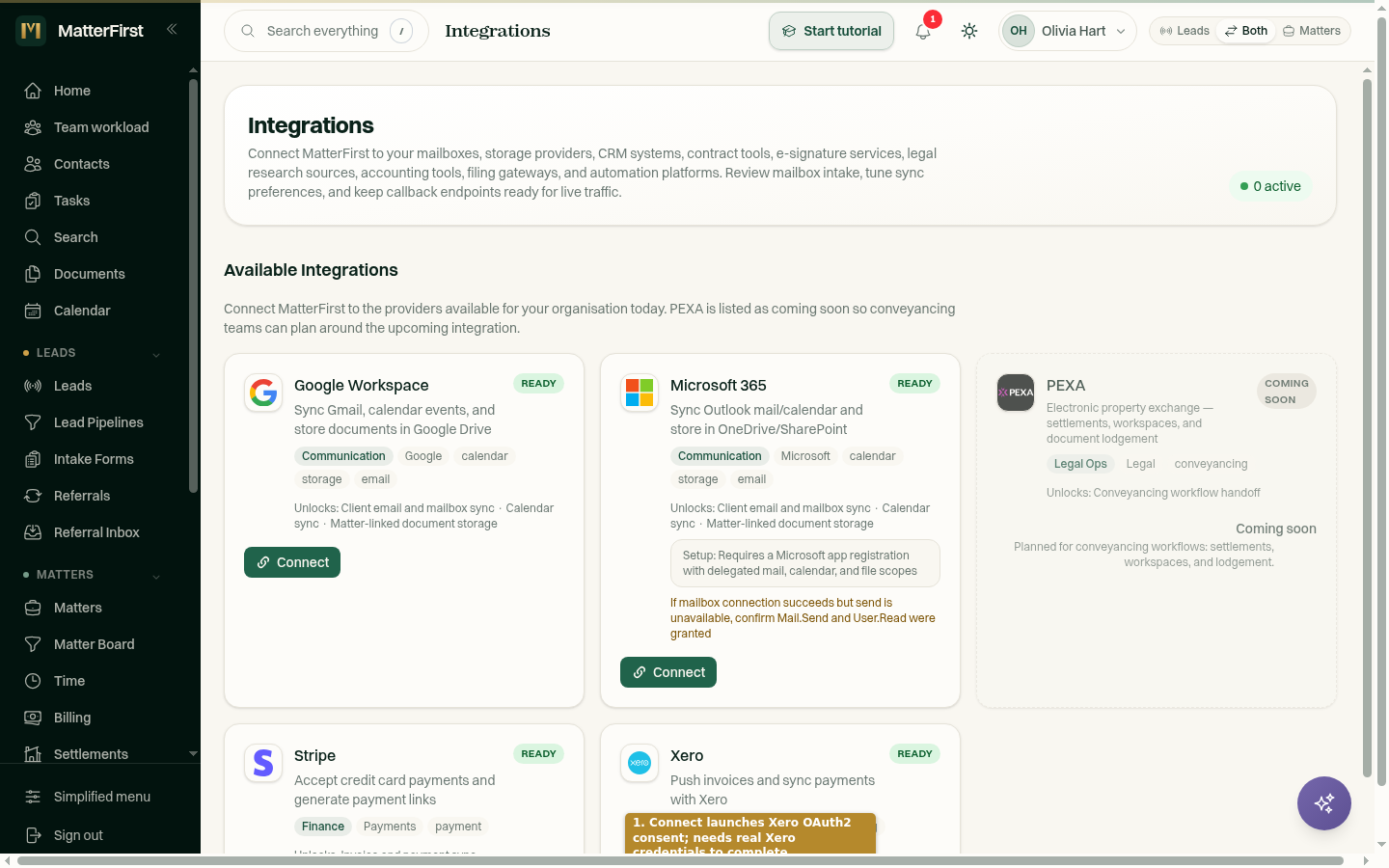
Task: Click the Team workload people icon
Action: coord(33,127)
